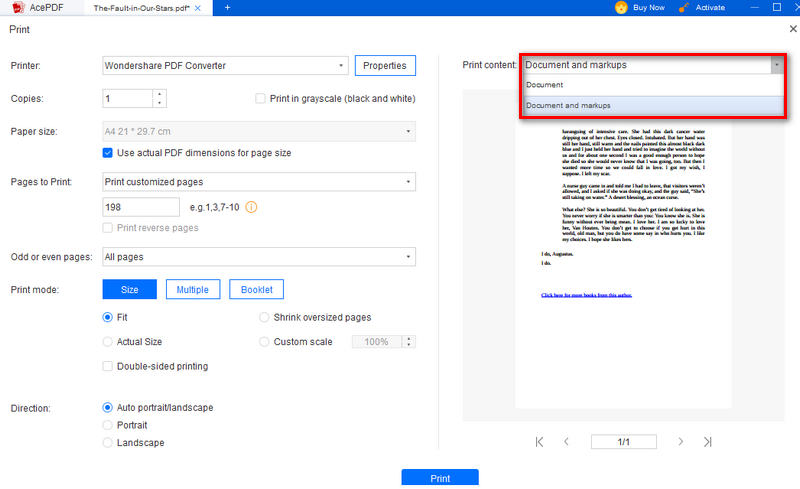Select Fit radio option
Image resolution: width=800 pixels, height=489 pixels.
(108, 317)
